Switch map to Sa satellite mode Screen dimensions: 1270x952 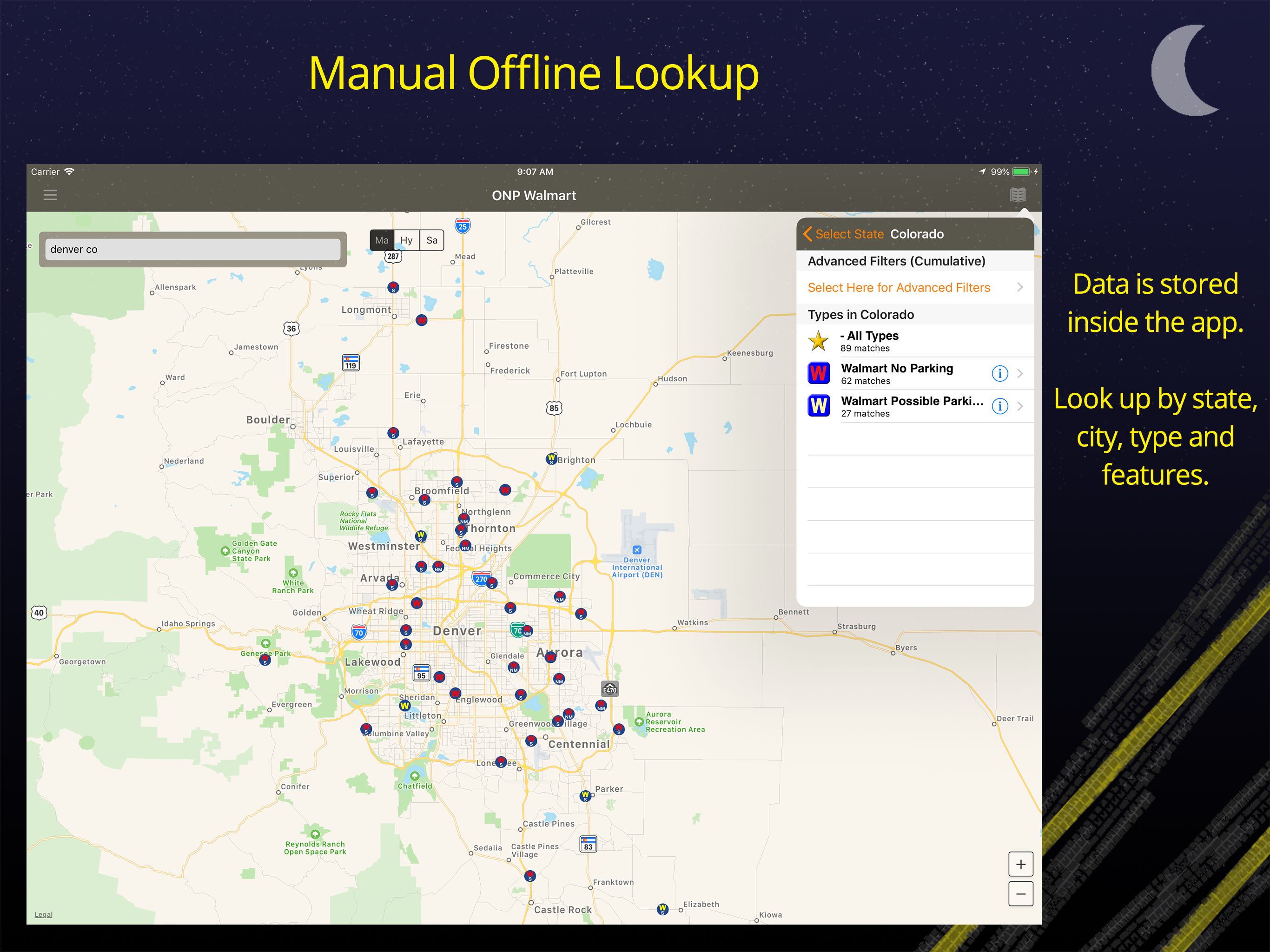tap(432, 241)
